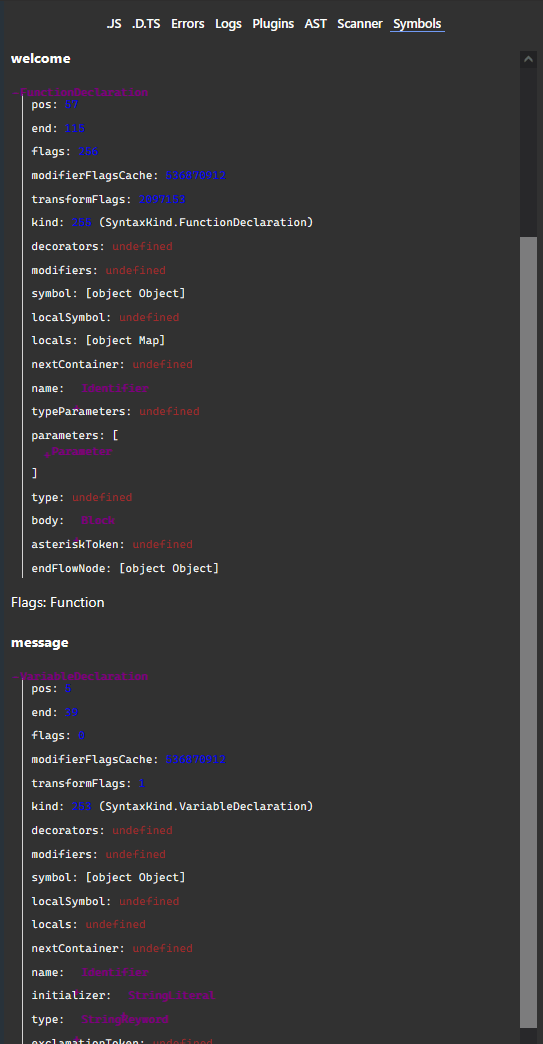Open the Logs tab
Screen dimensions: 543x1044
(228, 24)
